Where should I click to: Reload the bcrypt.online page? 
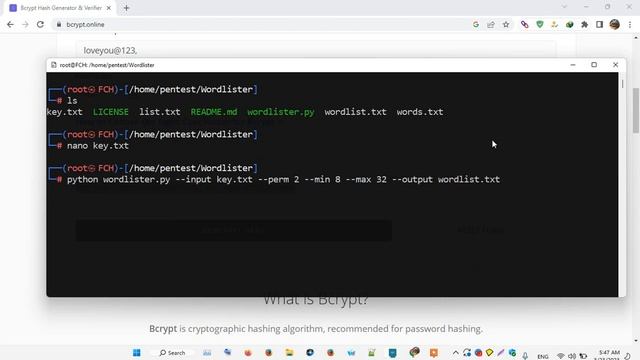click(x=40, y=24)
